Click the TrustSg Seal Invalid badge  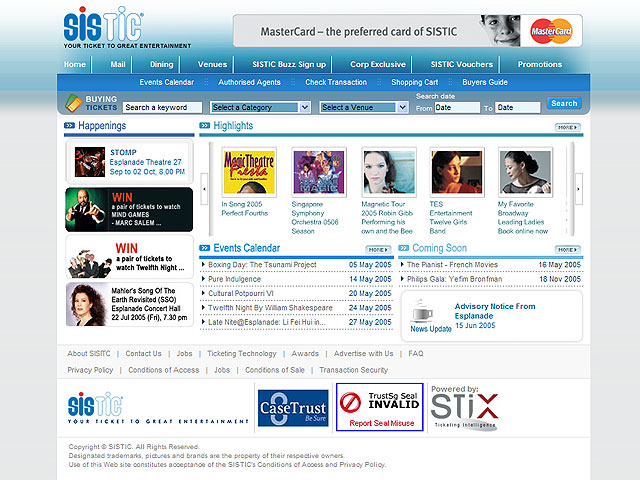[380, 407]
